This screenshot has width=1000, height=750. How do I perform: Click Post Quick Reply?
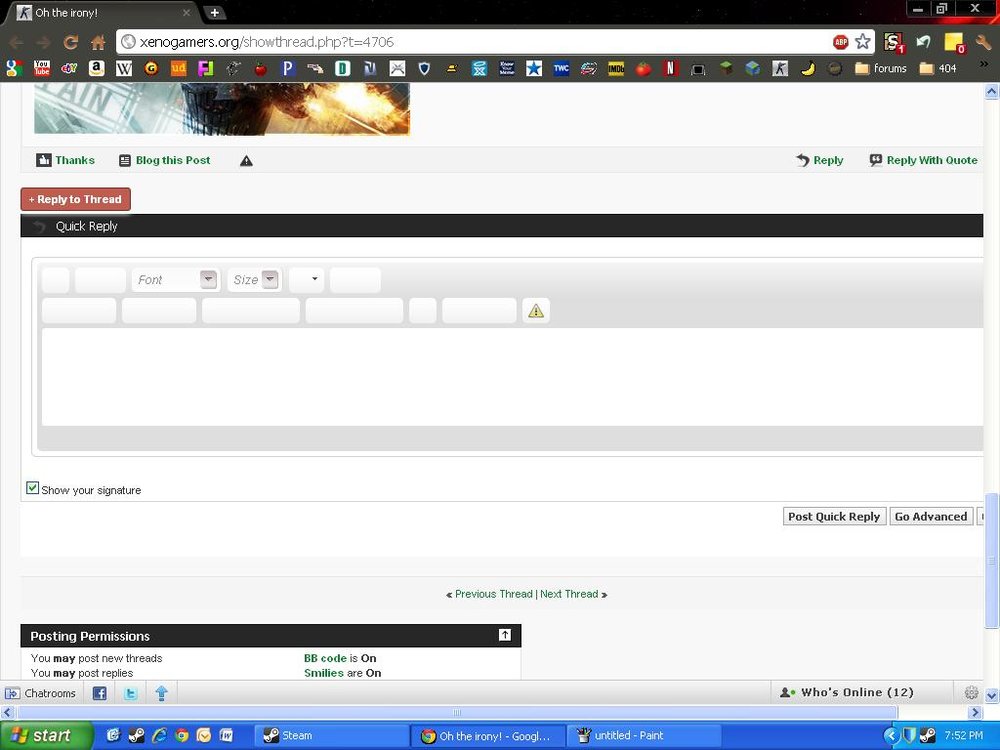834,517
